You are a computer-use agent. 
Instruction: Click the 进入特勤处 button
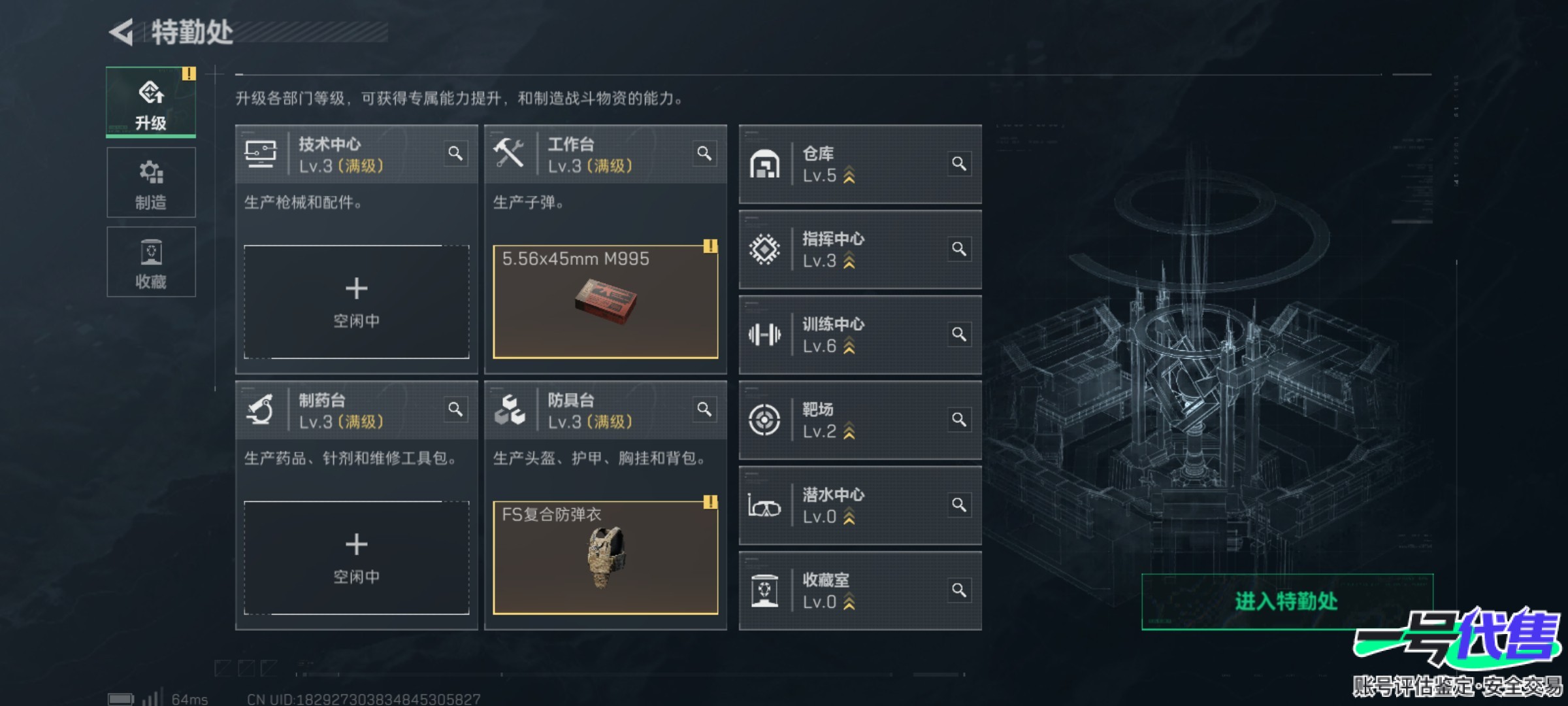[1287, 601]
